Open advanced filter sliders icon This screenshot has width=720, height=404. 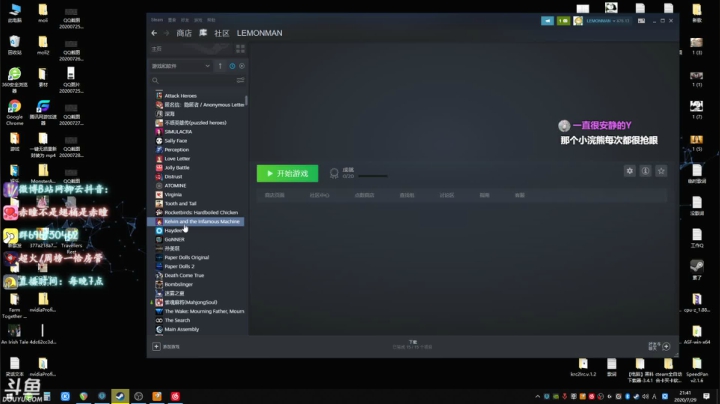tap(240, 80)
